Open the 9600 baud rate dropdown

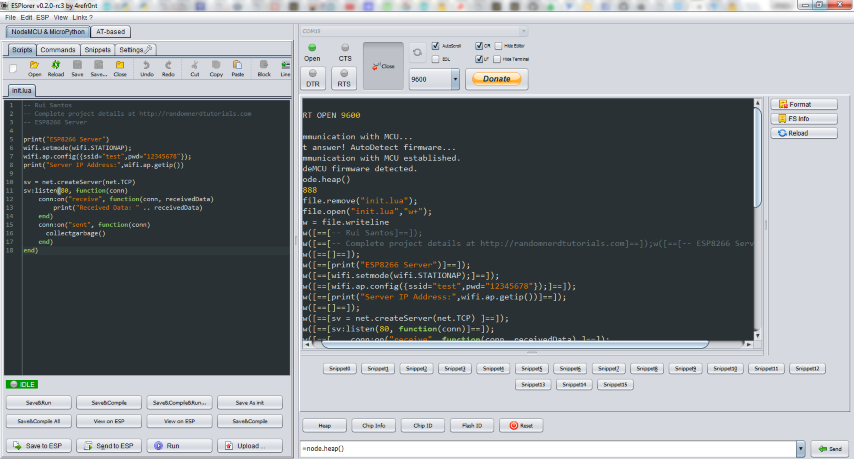455,79
